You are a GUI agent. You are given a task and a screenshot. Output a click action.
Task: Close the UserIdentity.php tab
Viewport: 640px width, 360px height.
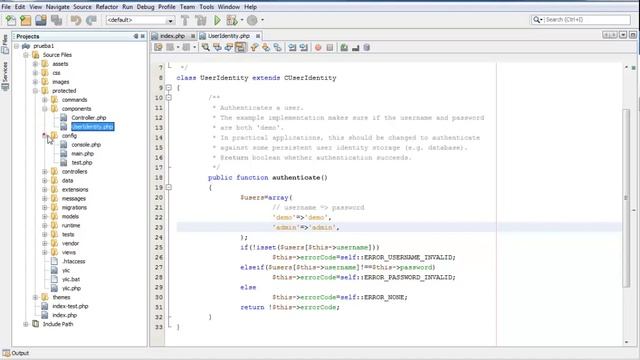click(x=258, y=36)
